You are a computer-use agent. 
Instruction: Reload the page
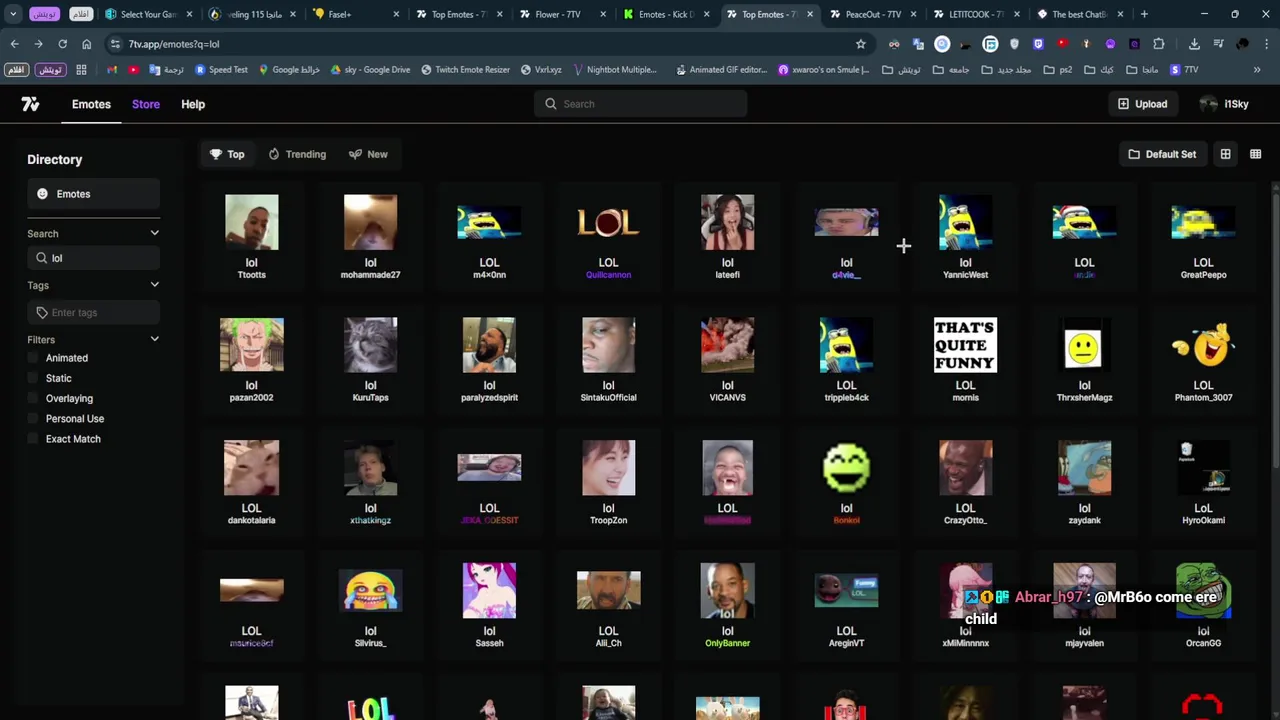tap(62, 44)
